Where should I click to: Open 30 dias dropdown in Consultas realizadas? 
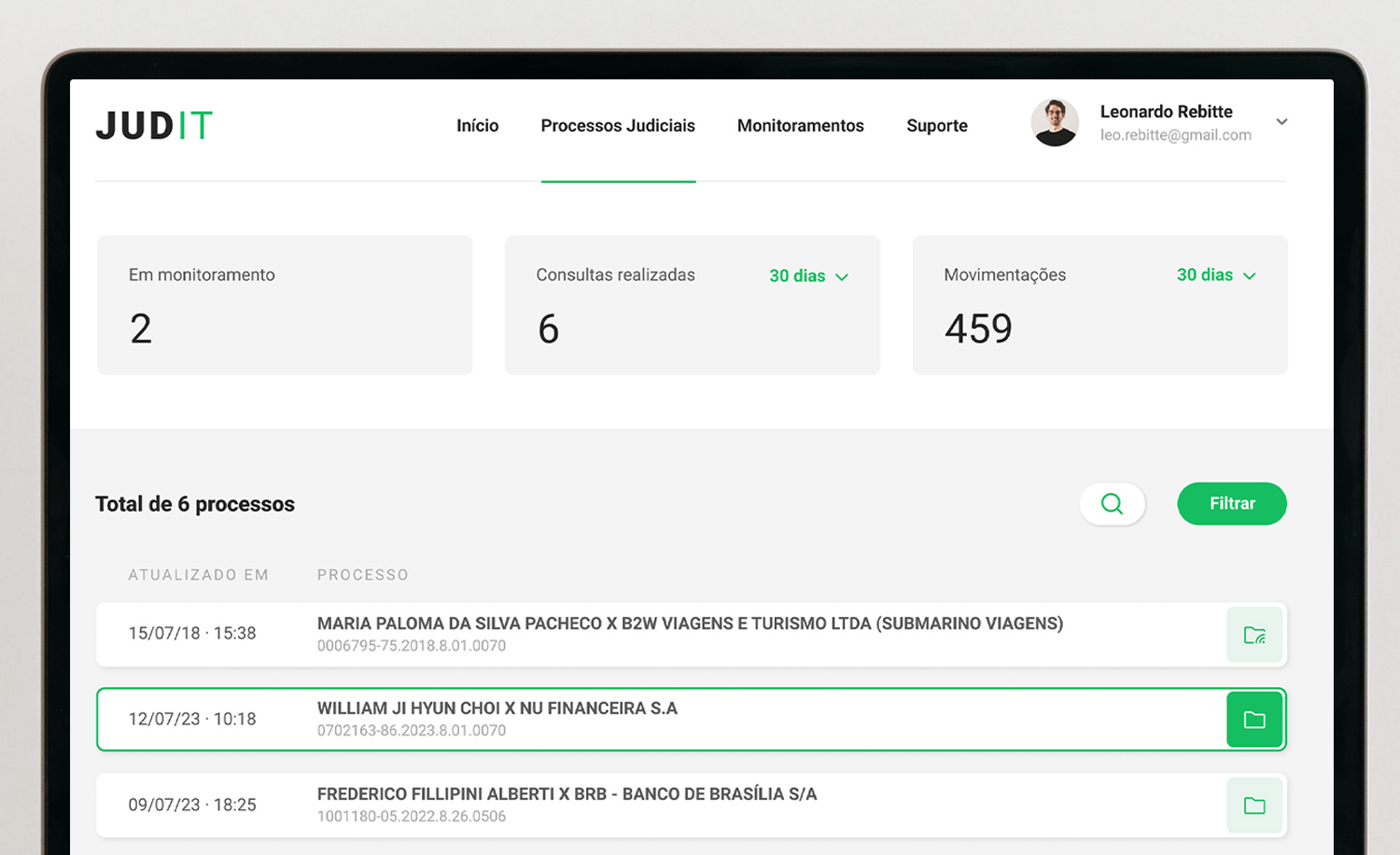click(808, 276)
